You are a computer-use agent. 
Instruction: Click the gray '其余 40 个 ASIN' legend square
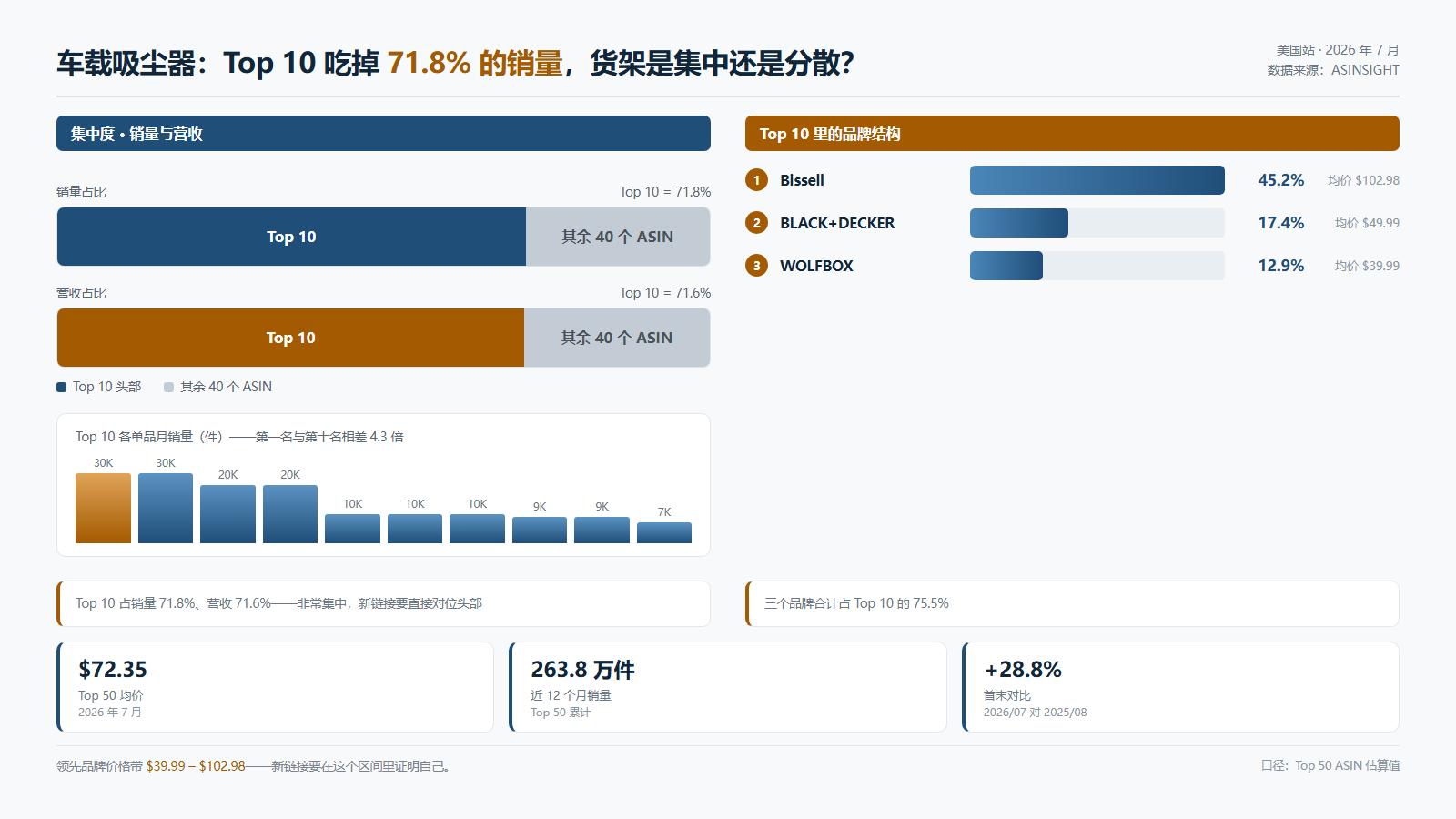pos(168,387)
